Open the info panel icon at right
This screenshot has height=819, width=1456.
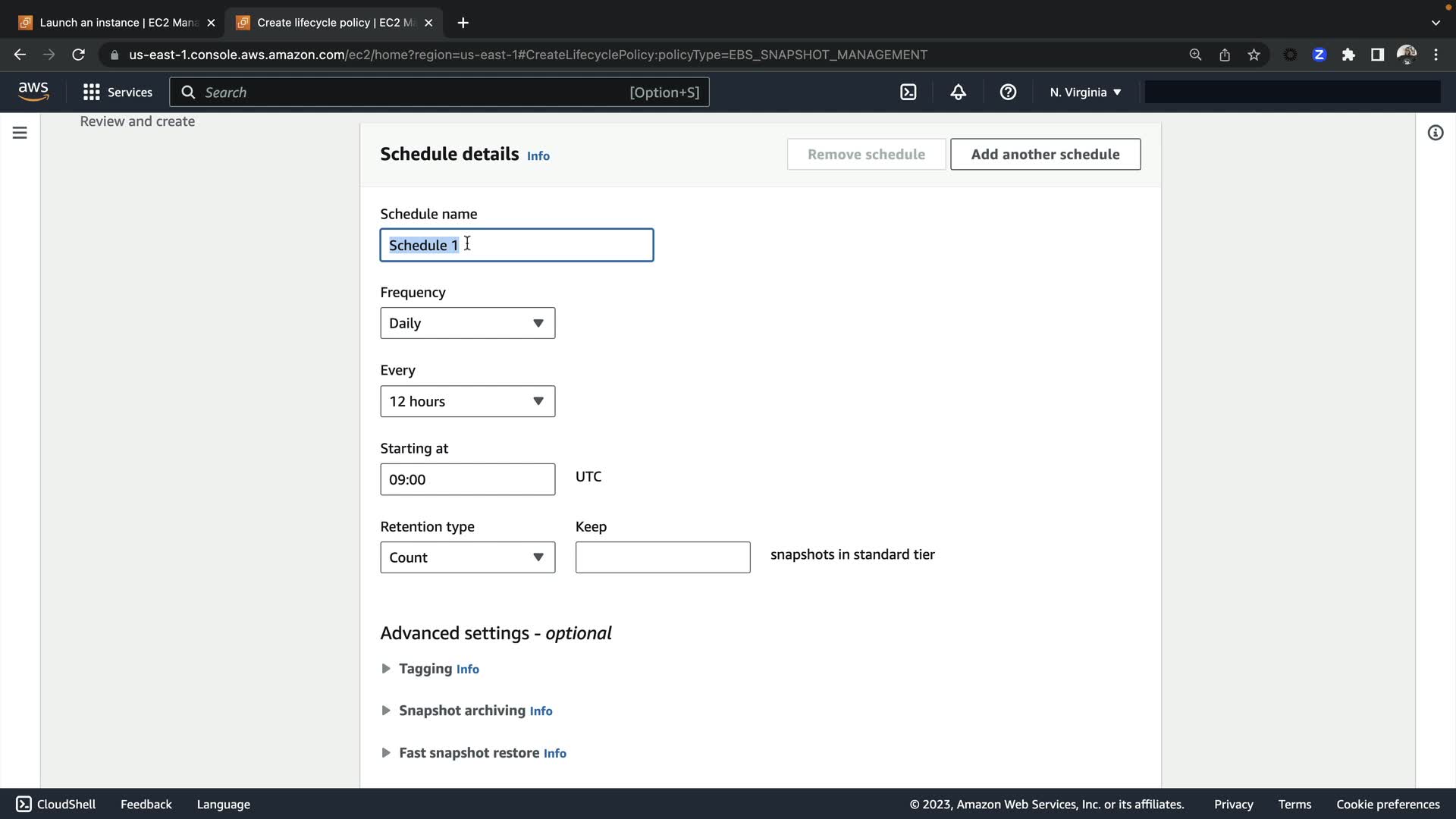1435,133
